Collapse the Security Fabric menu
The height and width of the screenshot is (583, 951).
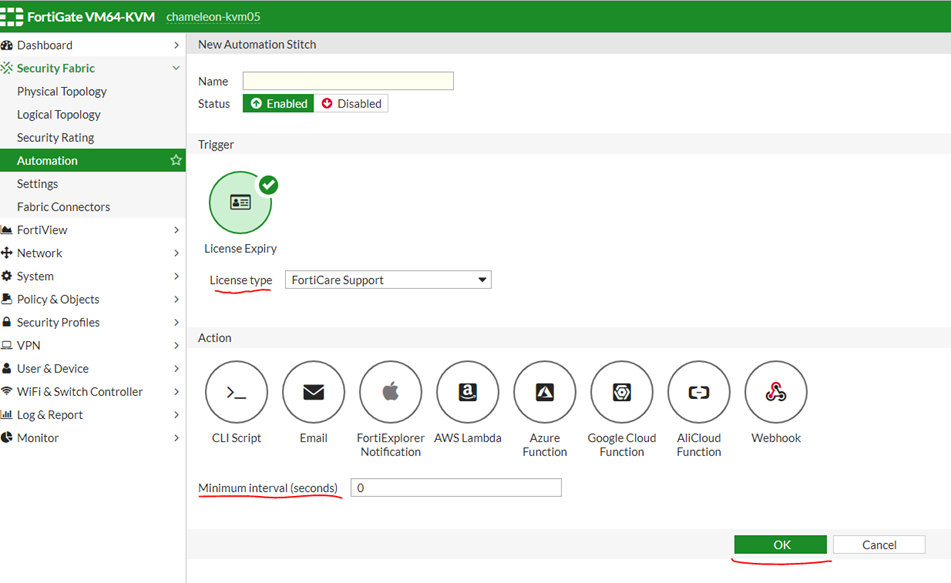pos(176,68)
